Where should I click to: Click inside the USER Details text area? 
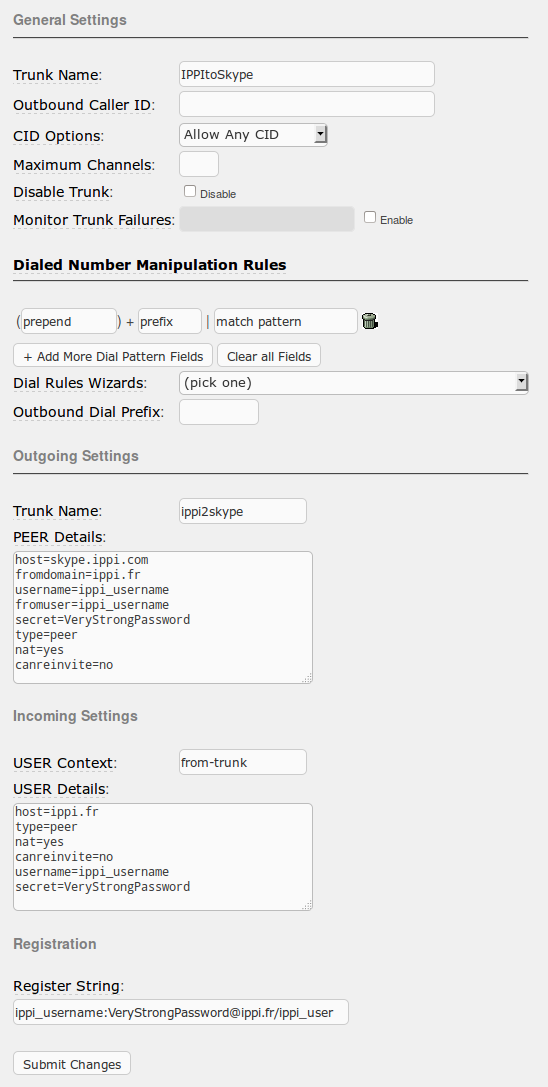click(163, 857)
